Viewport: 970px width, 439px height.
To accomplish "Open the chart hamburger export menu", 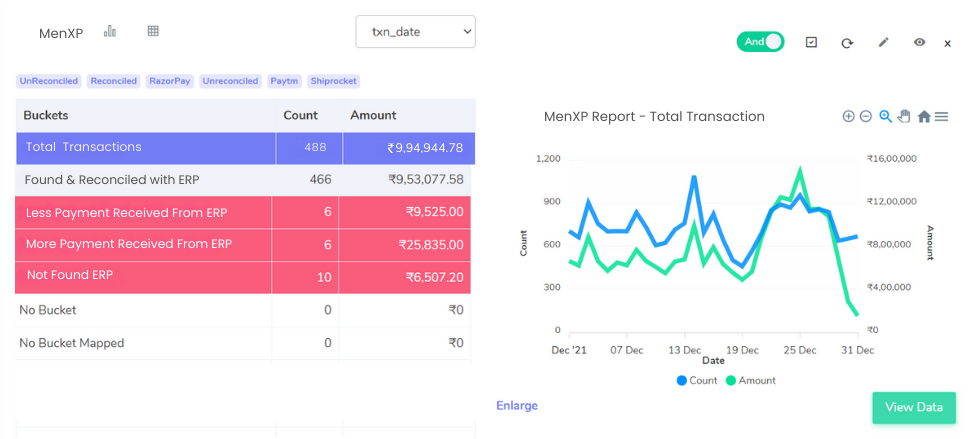I will click(941, 117).
